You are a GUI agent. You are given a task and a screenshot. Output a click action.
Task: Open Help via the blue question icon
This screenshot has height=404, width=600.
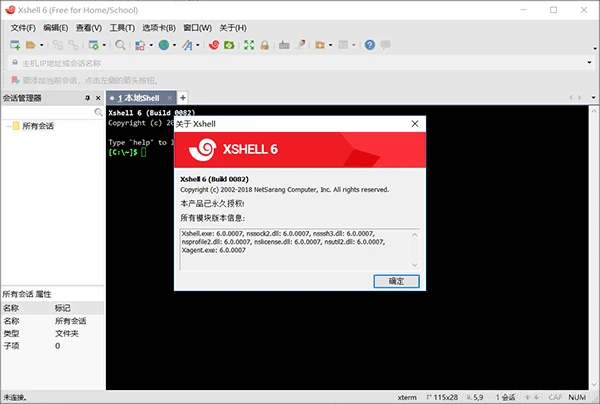coord(370,45)
